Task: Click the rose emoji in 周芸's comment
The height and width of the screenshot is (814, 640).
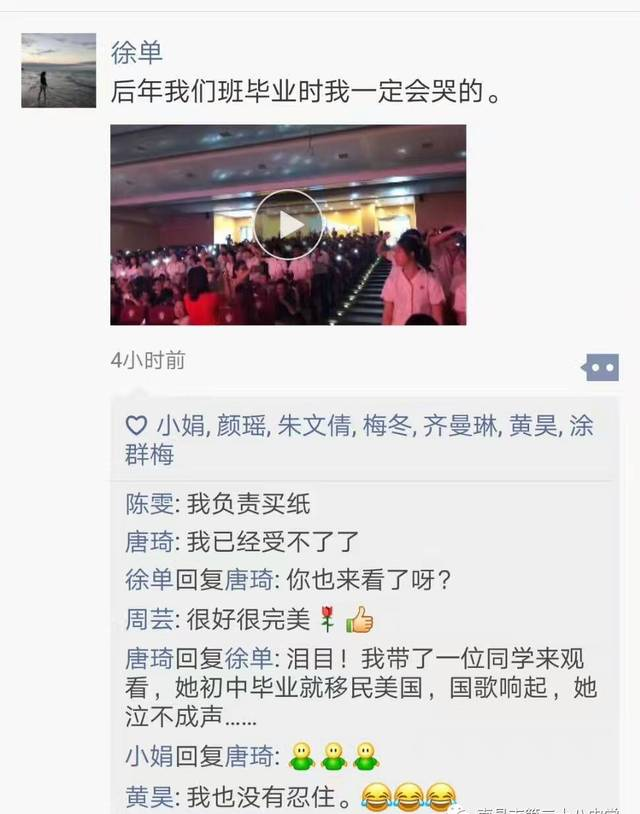Action: tap(327, 619)
